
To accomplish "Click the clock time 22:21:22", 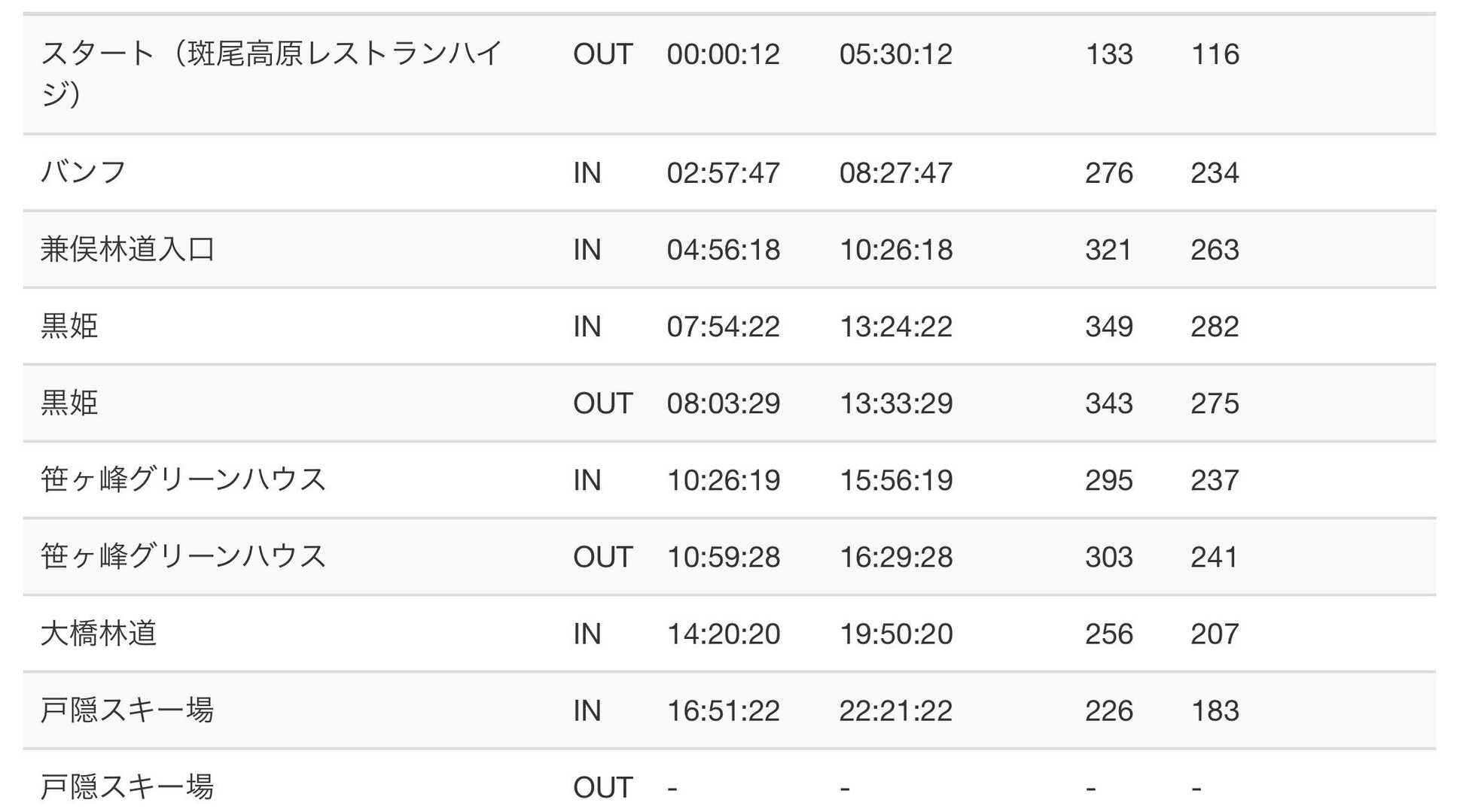I will pyautogui.click(x=896, y=710).
